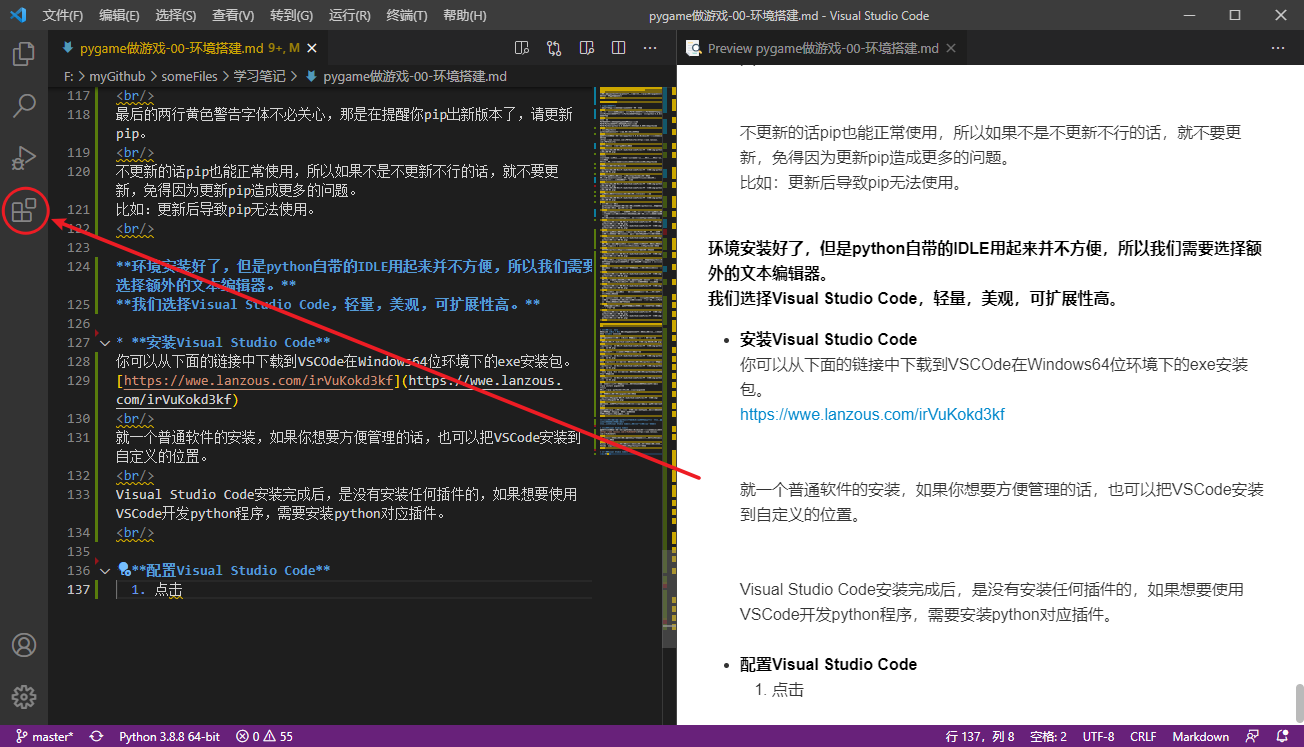
Task: Open the Explorer view in activity bar
Action: (x=24, y=54)
